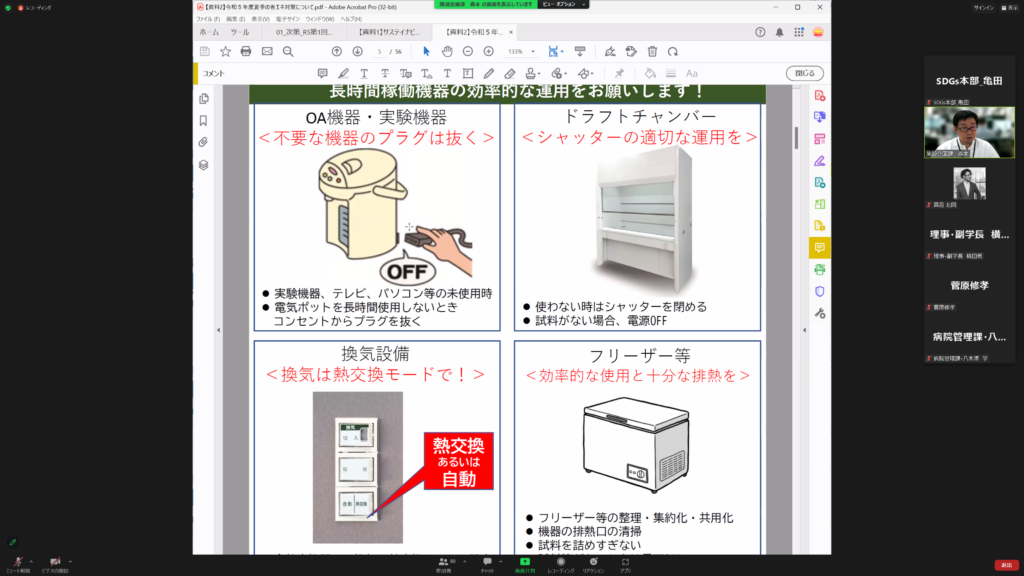Open the bookmarks panel in left sidebar
The image size is (1024, 576).
(x=203, y=120)
